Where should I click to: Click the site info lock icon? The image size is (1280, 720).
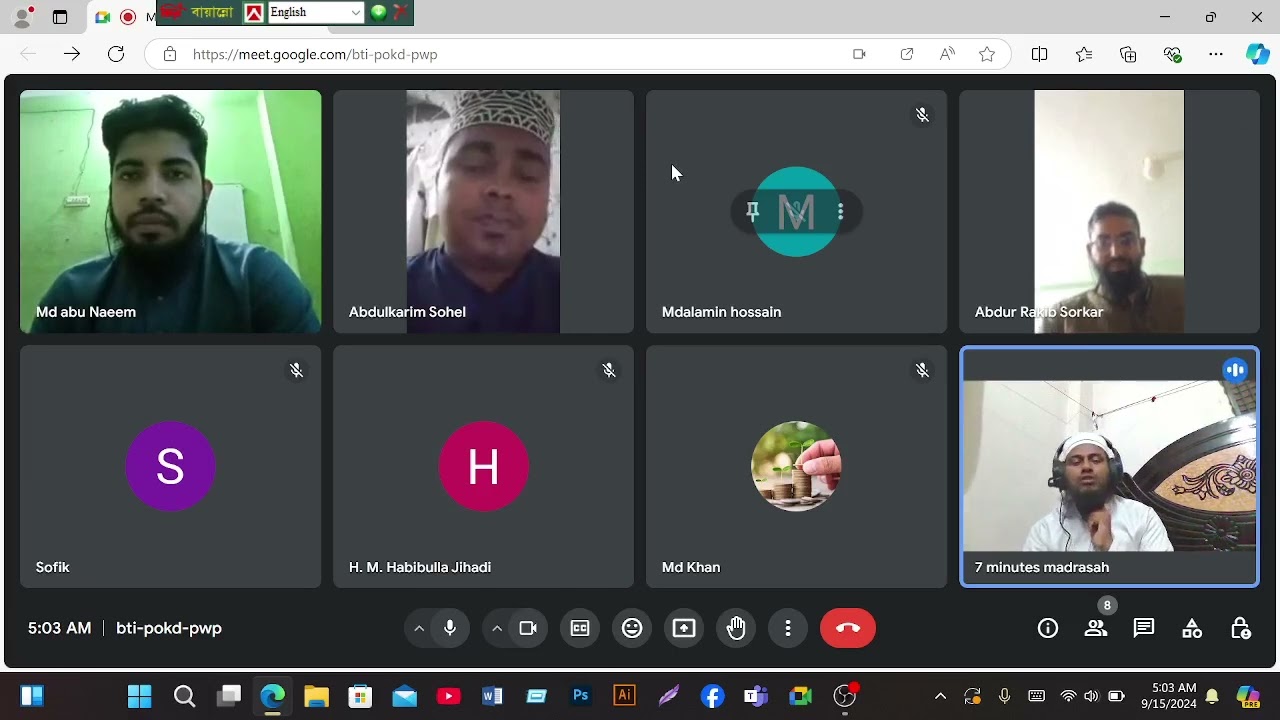tap(170, 54)
